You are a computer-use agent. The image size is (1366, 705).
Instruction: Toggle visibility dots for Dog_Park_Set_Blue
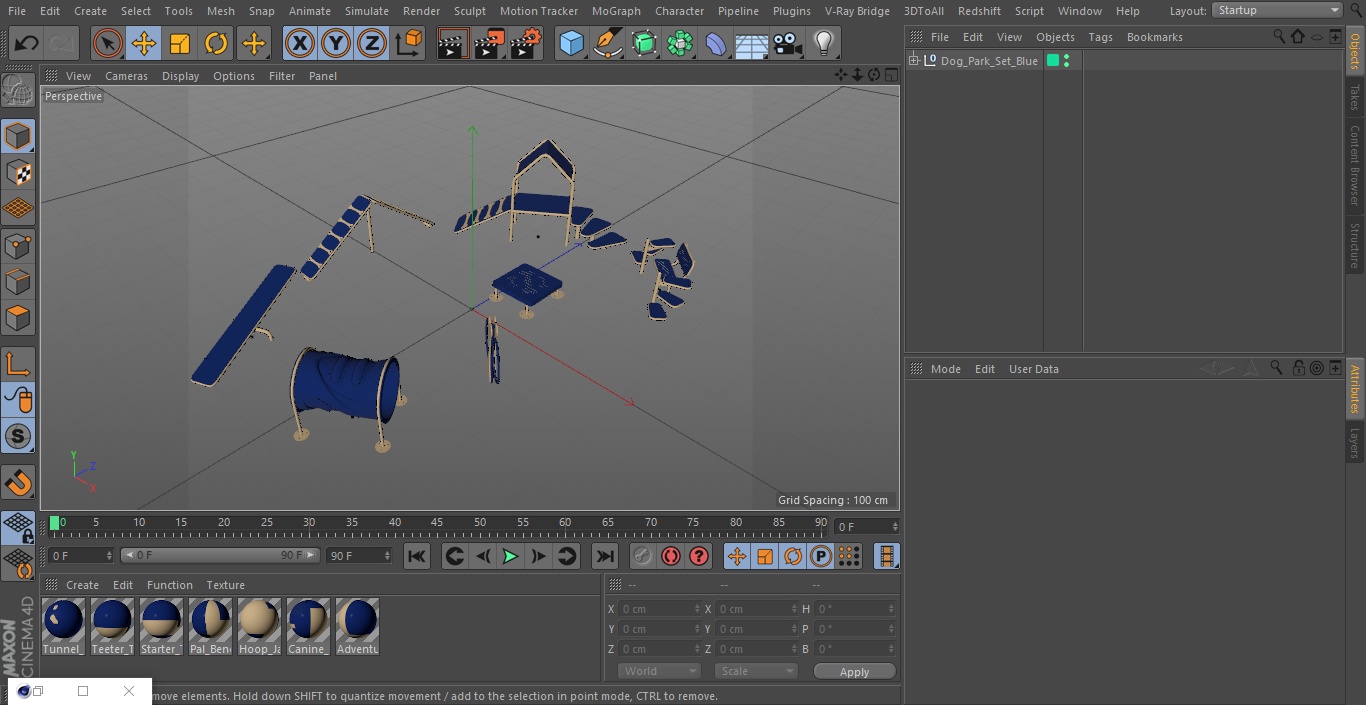point(1067,61)
